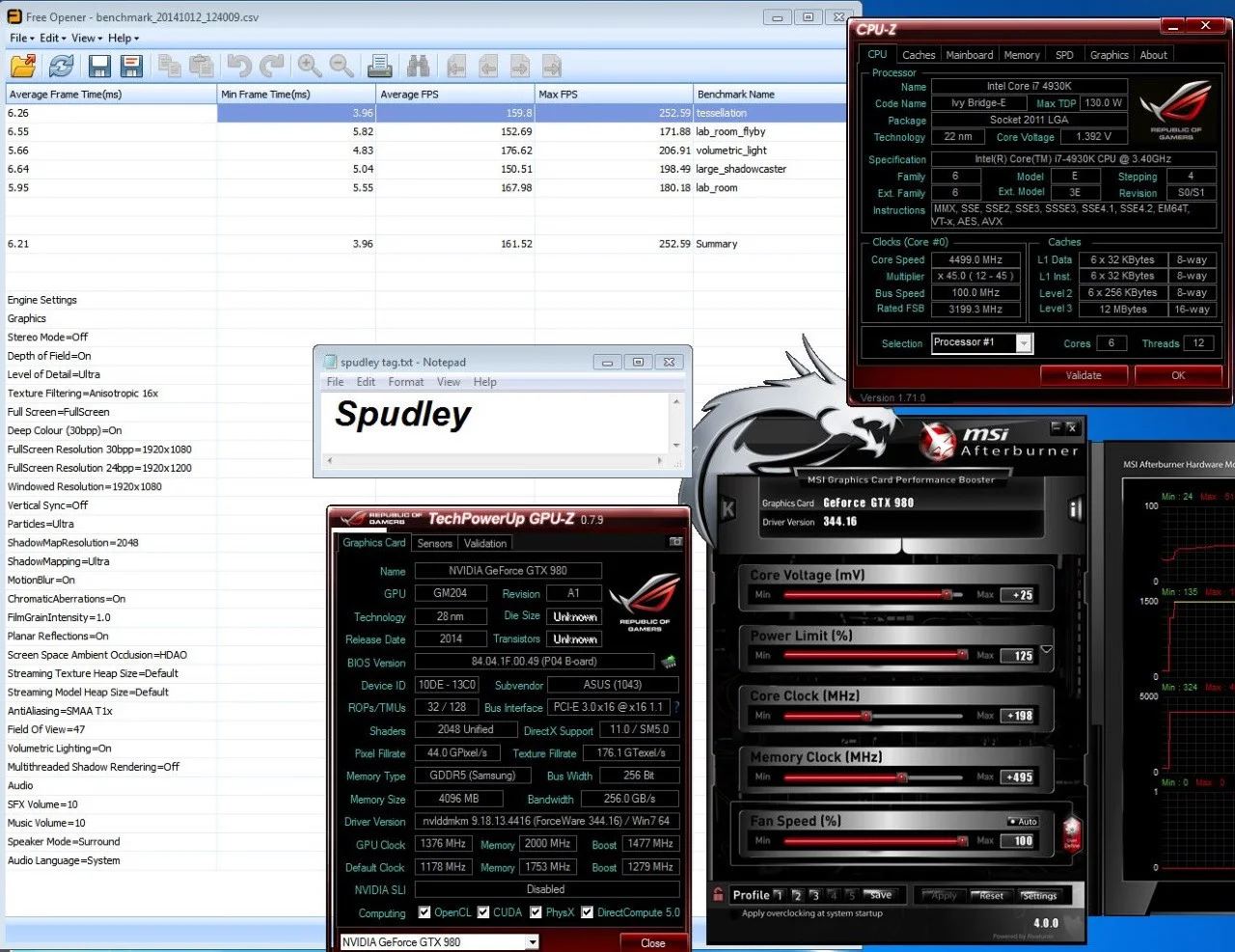Click the refresh icon in Free Opener toolbar

(62, 66)
